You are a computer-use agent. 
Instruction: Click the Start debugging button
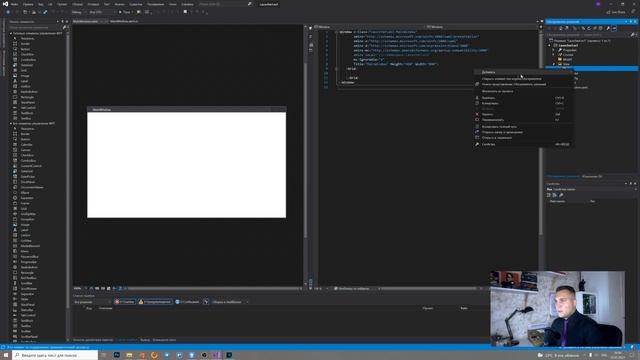point(124,12)
